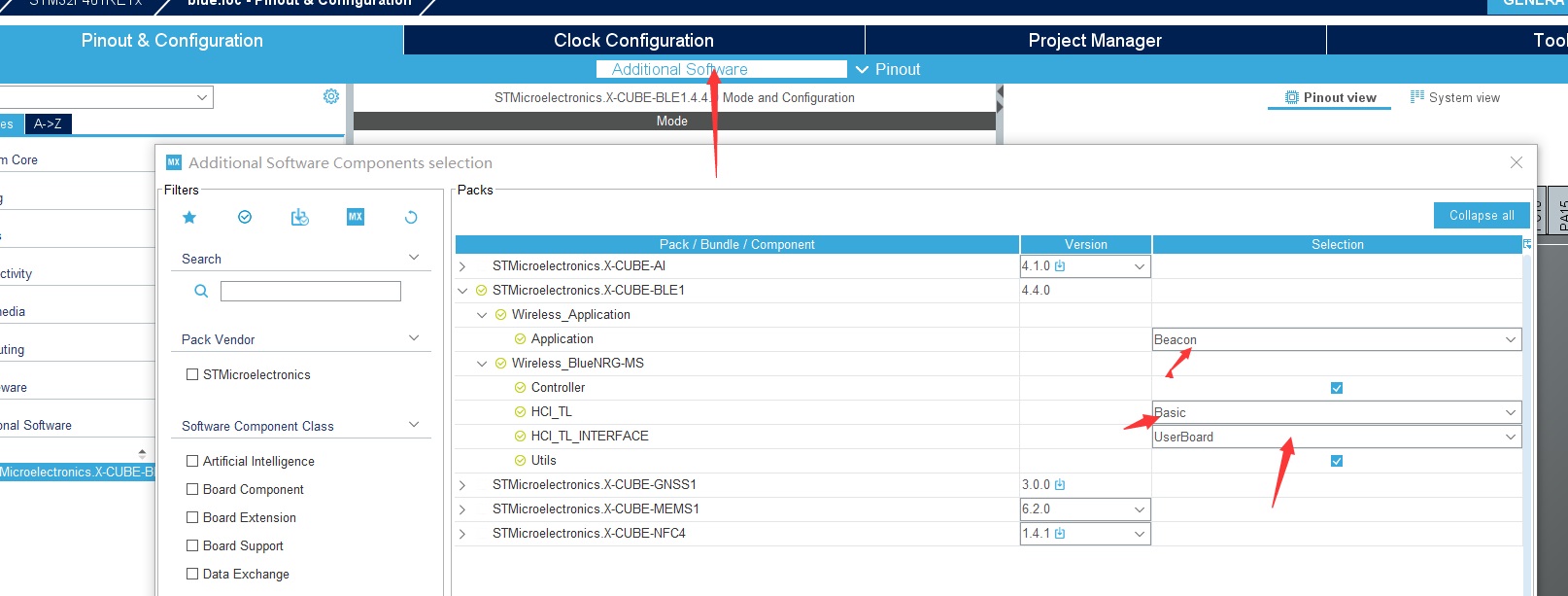Collapse the Wireless_Application bundle
The width and height of the screenshot is (1568, 596).
click(x=482, y=315)
